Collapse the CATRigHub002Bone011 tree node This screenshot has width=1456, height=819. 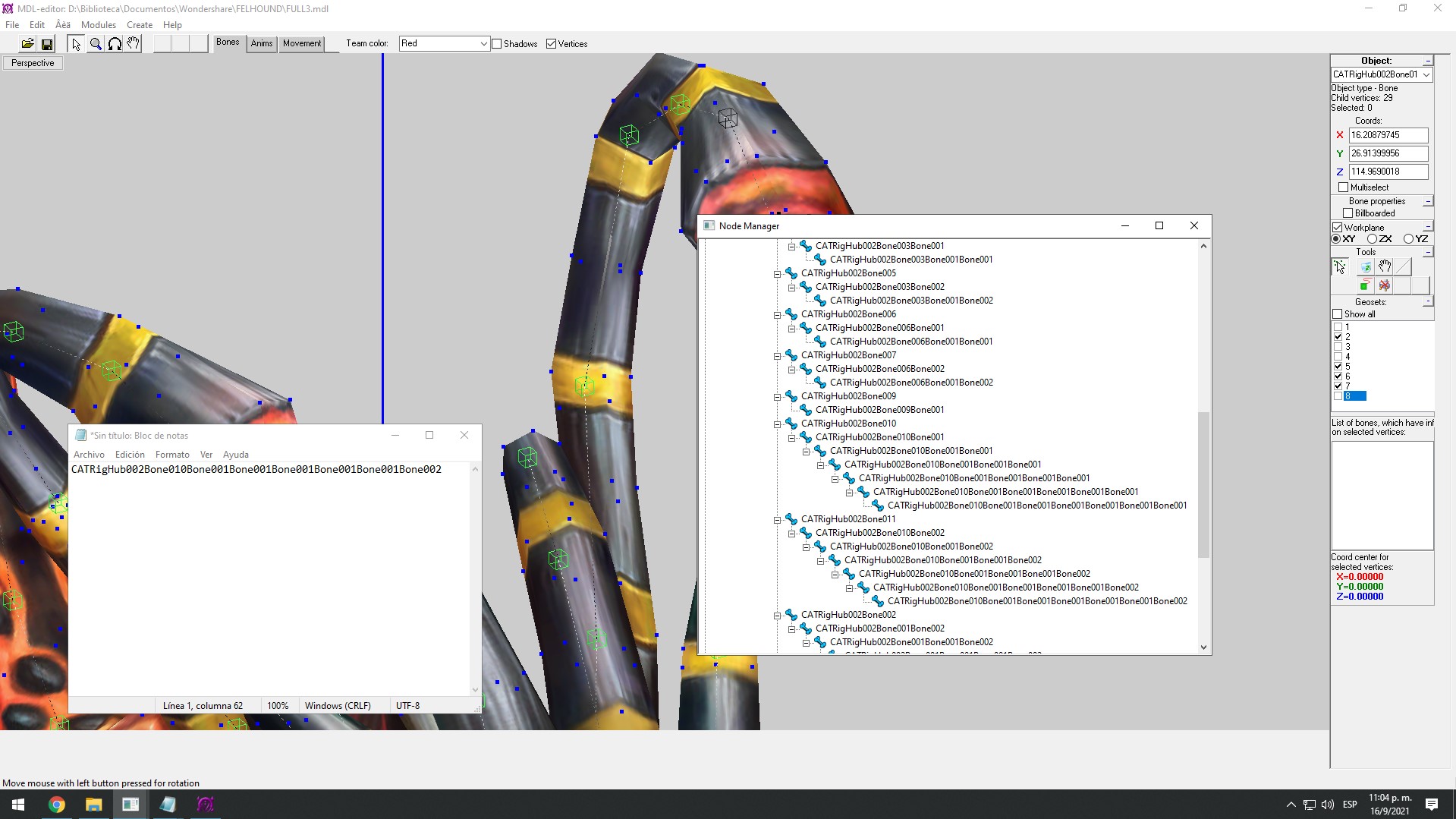tap(777, 520)
